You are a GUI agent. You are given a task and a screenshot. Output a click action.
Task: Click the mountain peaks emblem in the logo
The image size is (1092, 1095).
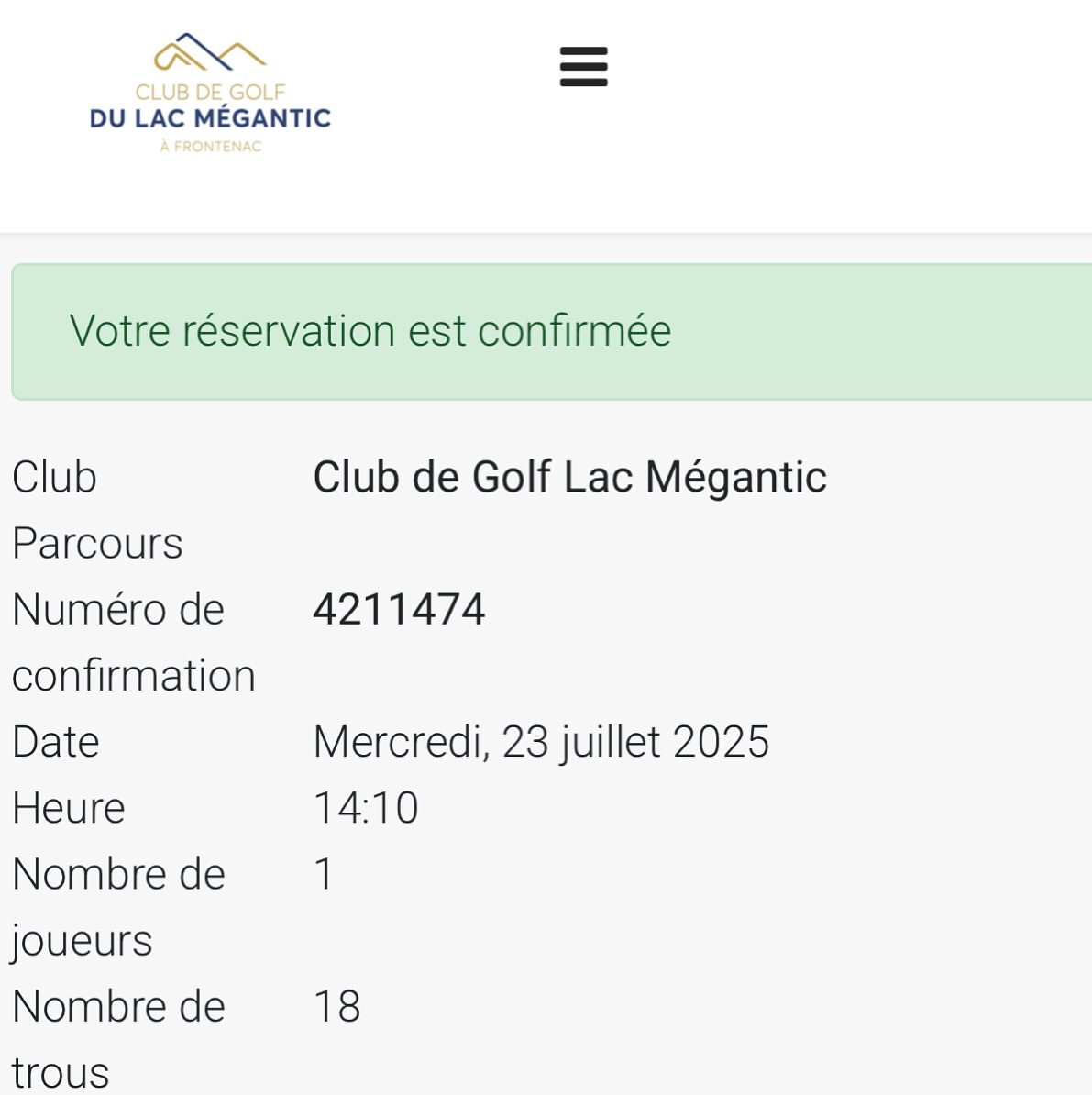(210, 51)
